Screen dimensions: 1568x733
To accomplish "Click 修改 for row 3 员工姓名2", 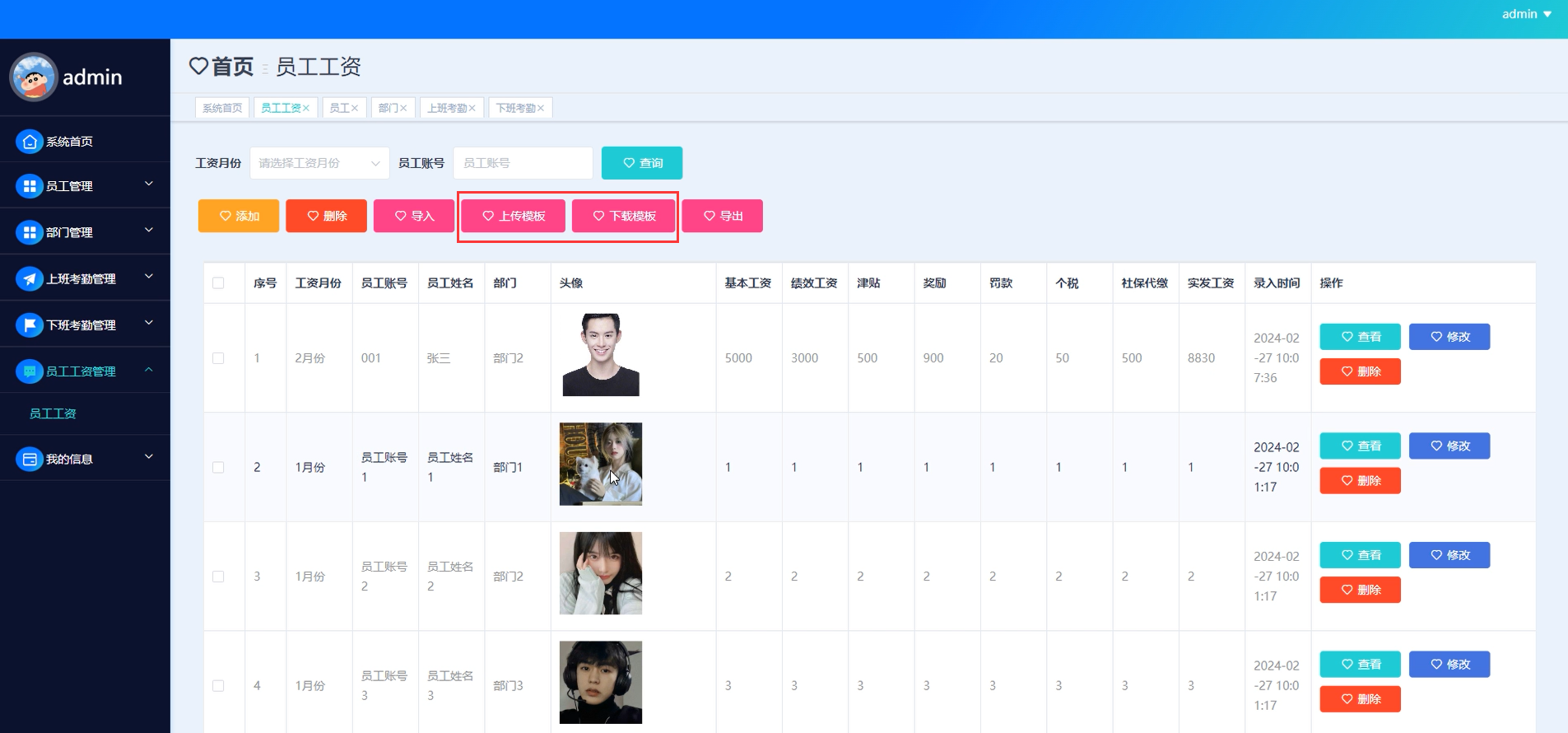I will (1449, 555).
